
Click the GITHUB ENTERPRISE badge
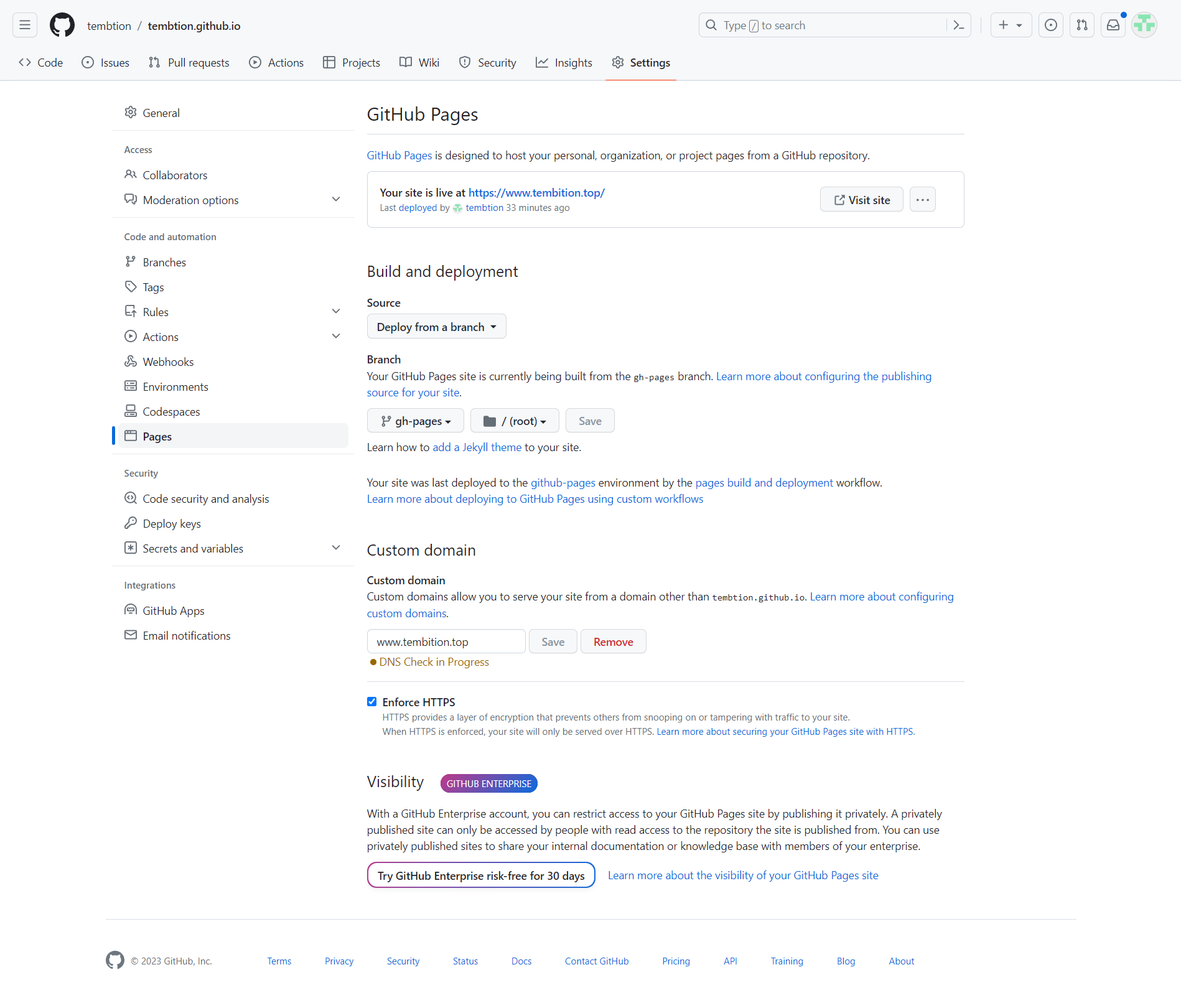[489, 783]
